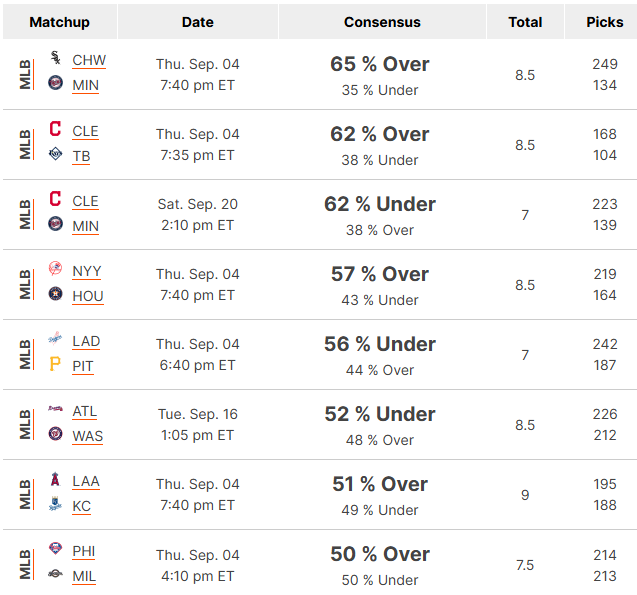
Task: Click the Tampa Bay Rays logo icon
Action: pyautogui.click(x=56, y=154)
